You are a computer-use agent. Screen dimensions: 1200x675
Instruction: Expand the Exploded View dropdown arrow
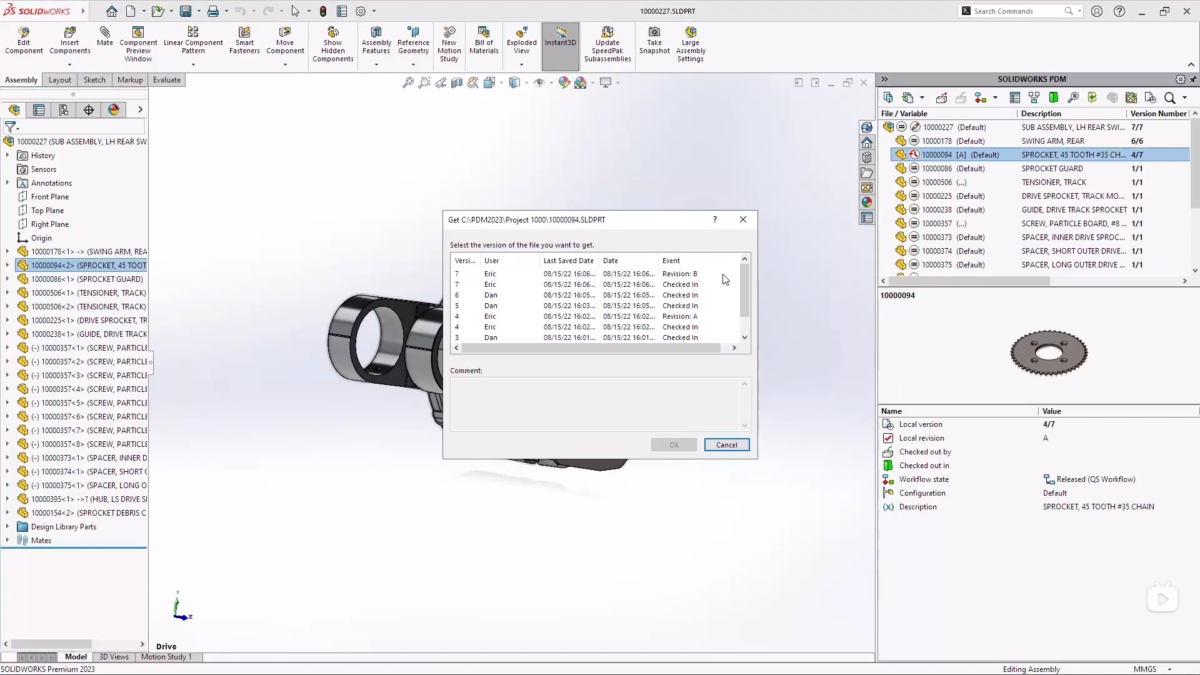click(x=521, y=65)
